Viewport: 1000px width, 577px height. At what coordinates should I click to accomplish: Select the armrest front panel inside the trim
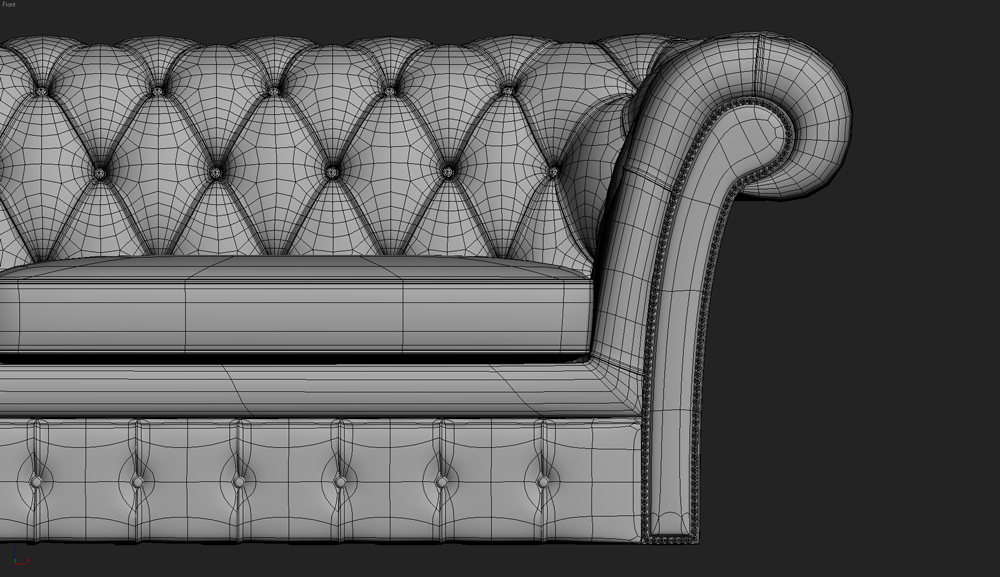click(680, 350)
